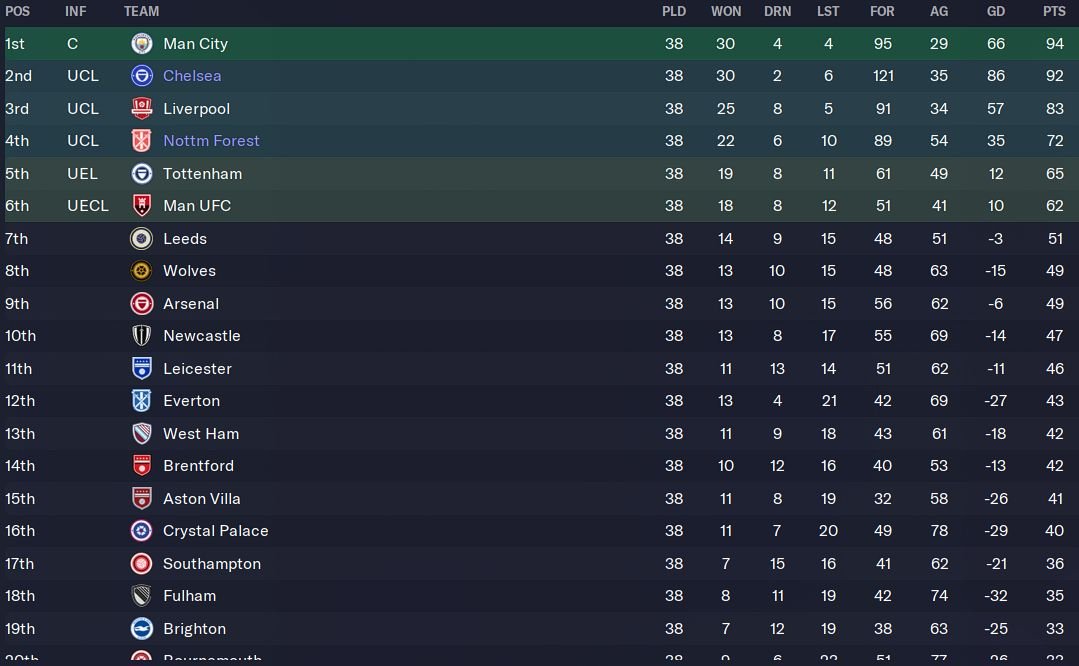
Task: Sort by the TEAM column header
Action: click(141, 11)
